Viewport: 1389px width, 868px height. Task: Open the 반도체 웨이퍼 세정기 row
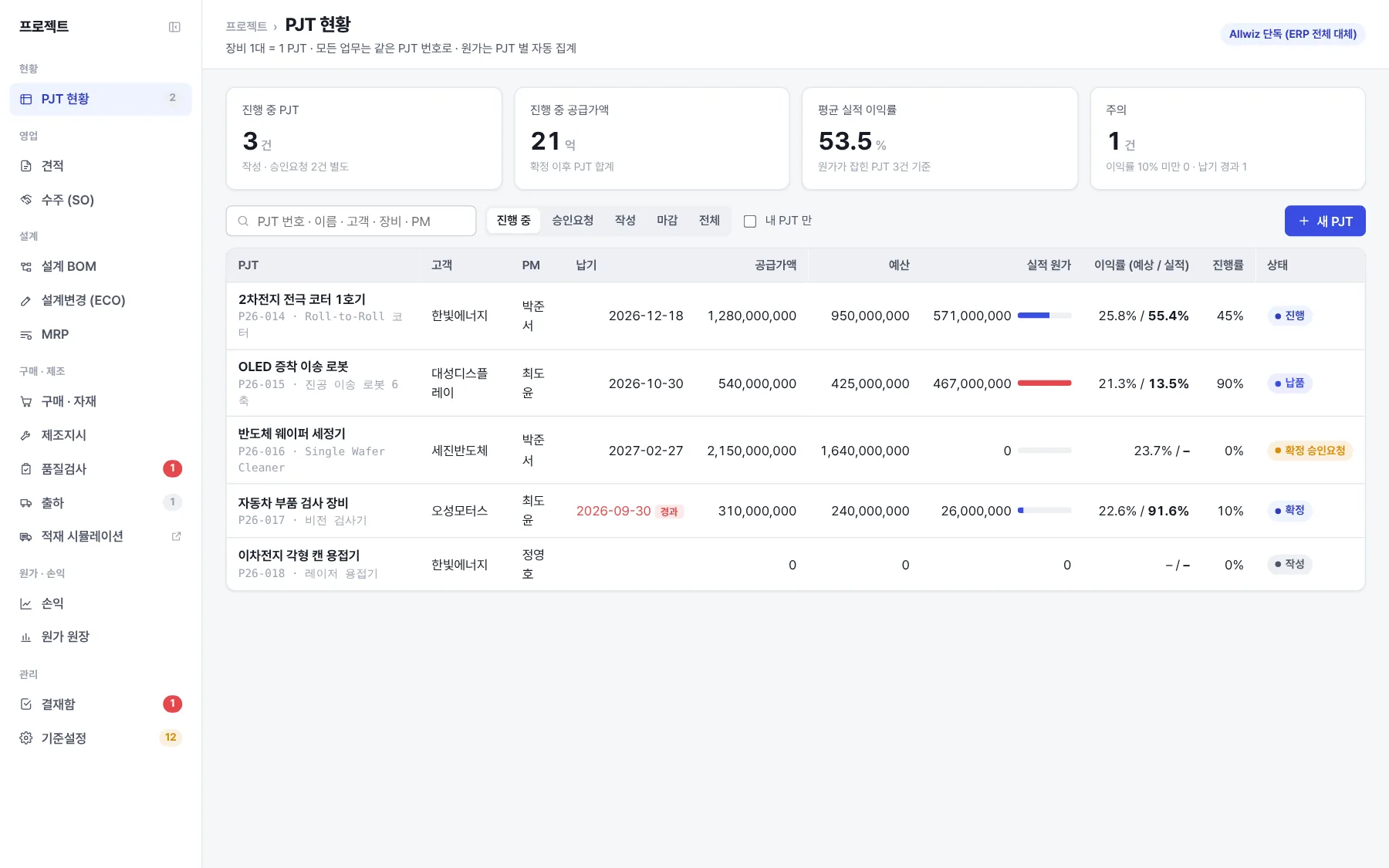[x=795, y=451]
